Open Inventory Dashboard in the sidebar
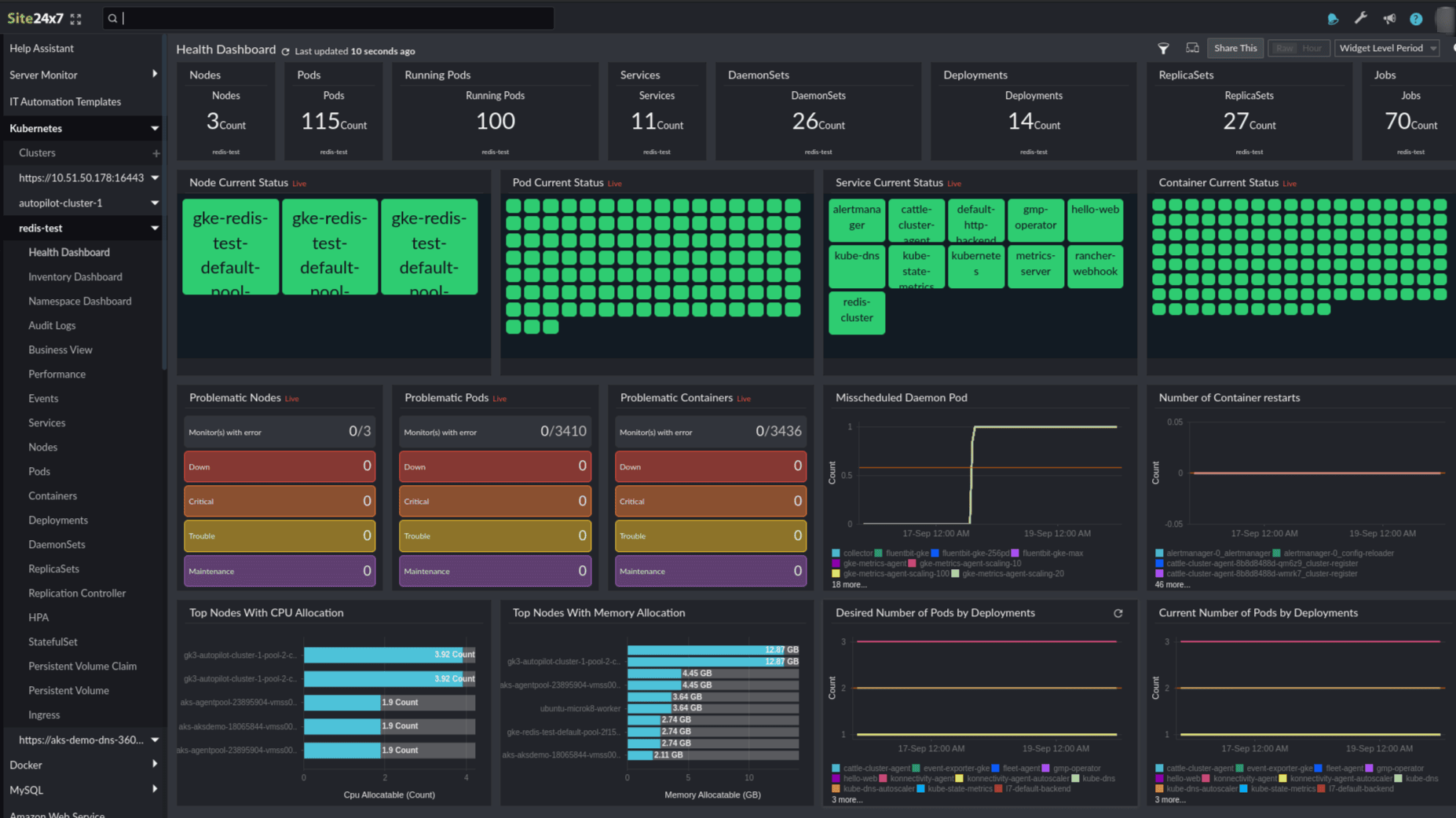Screen dimensions: 1456x818 [x=75, y=276]
